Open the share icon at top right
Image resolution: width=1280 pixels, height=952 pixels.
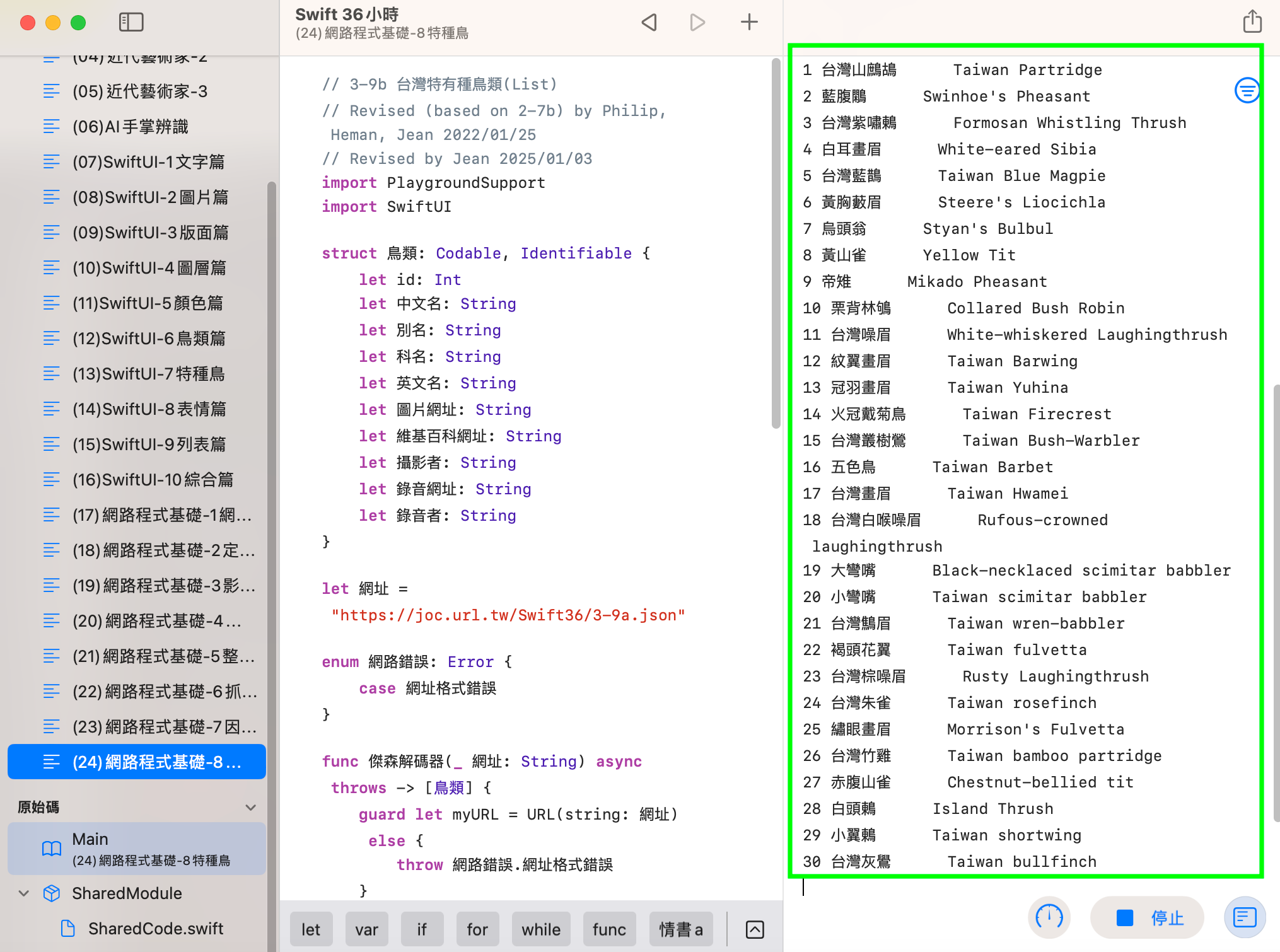(x=1252, y=21)
